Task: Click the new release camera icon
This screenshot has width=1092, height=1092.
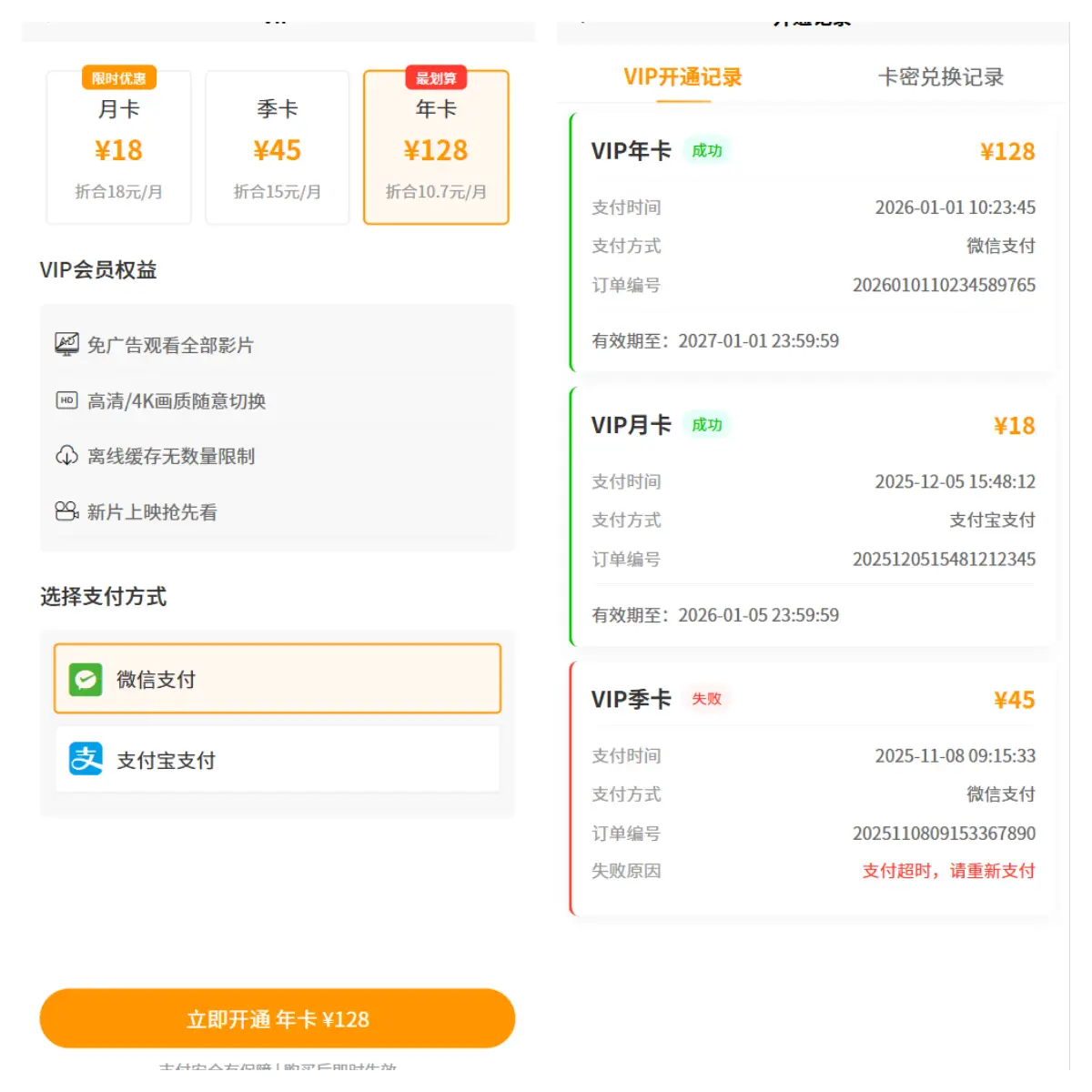Action: coord(66,511)
